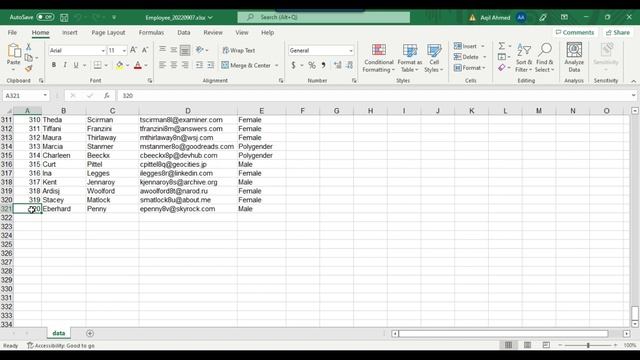Switch to the Review tab
Screen dimensions: 640x360
pyautogui.click(x=213, y=32)
